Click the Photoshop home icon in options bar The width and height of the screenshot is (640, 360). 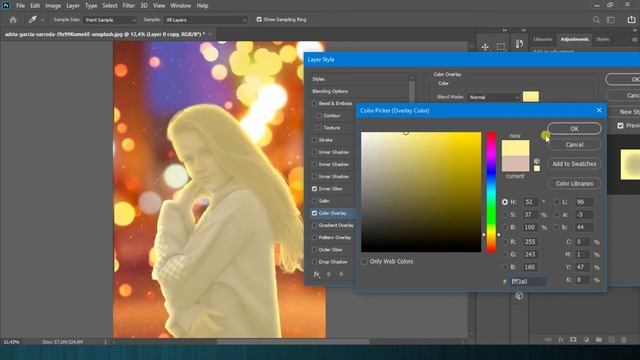(13, 20)
